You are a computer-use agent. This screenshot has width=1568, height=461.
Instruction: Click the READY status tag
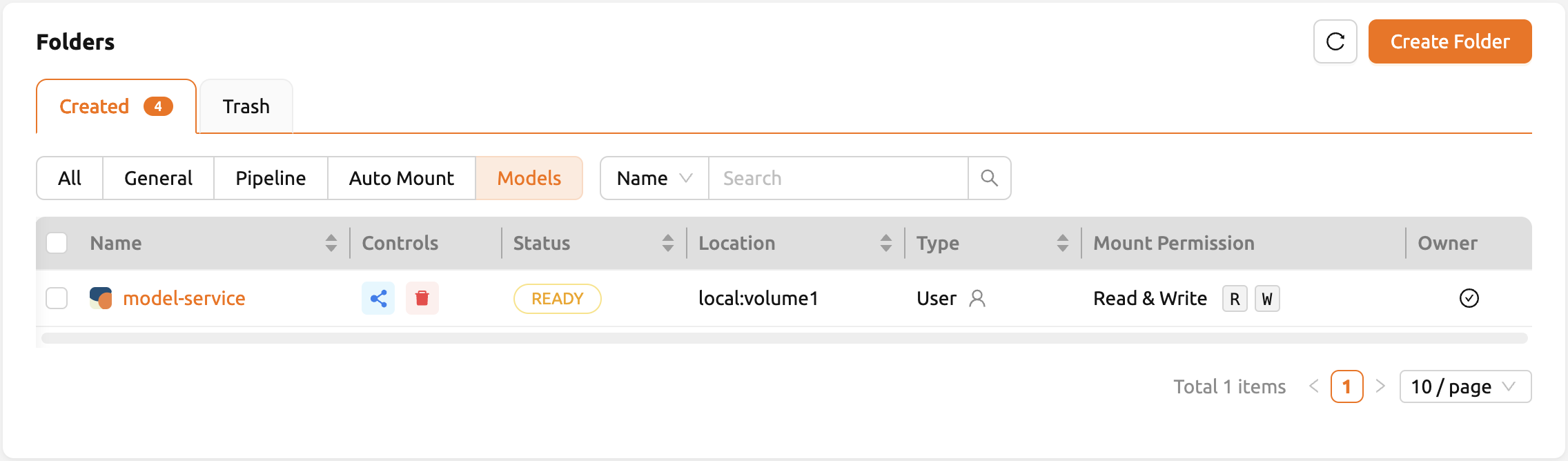click(558, 299)
